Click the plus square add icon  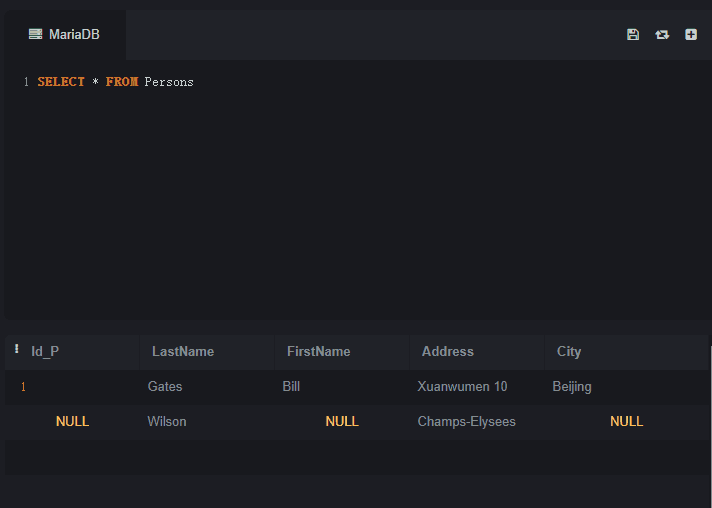point(691,35)
